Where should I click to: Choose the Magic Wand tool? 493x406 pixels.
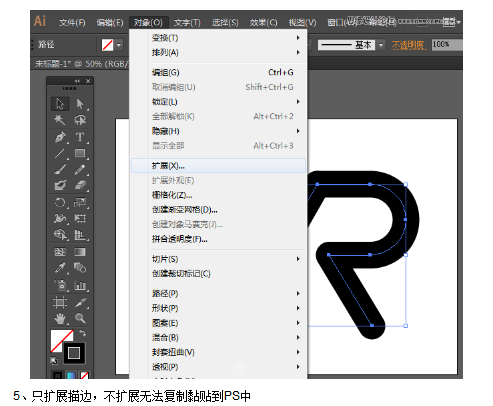[60, 120]
